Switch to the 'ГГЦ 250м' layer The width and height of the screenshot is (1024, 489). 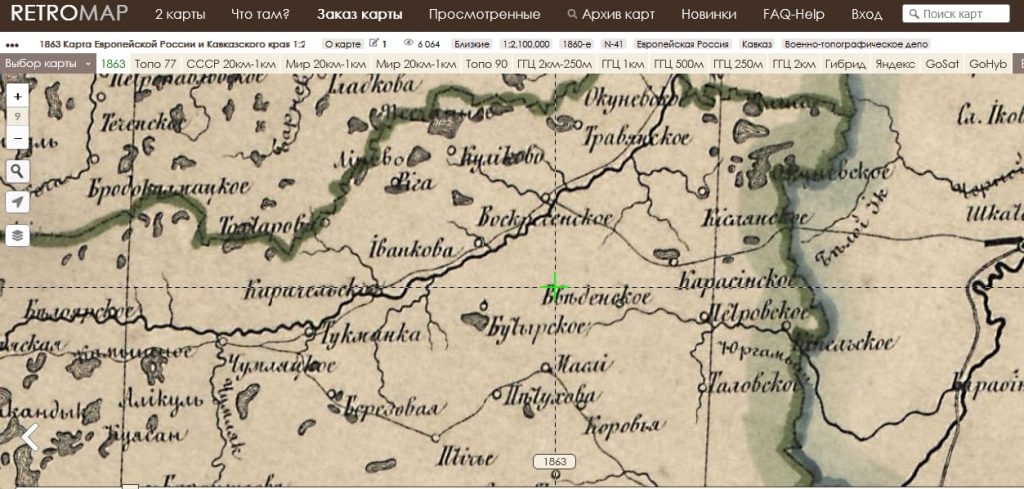pyautogui.click(x=738, y=64)
